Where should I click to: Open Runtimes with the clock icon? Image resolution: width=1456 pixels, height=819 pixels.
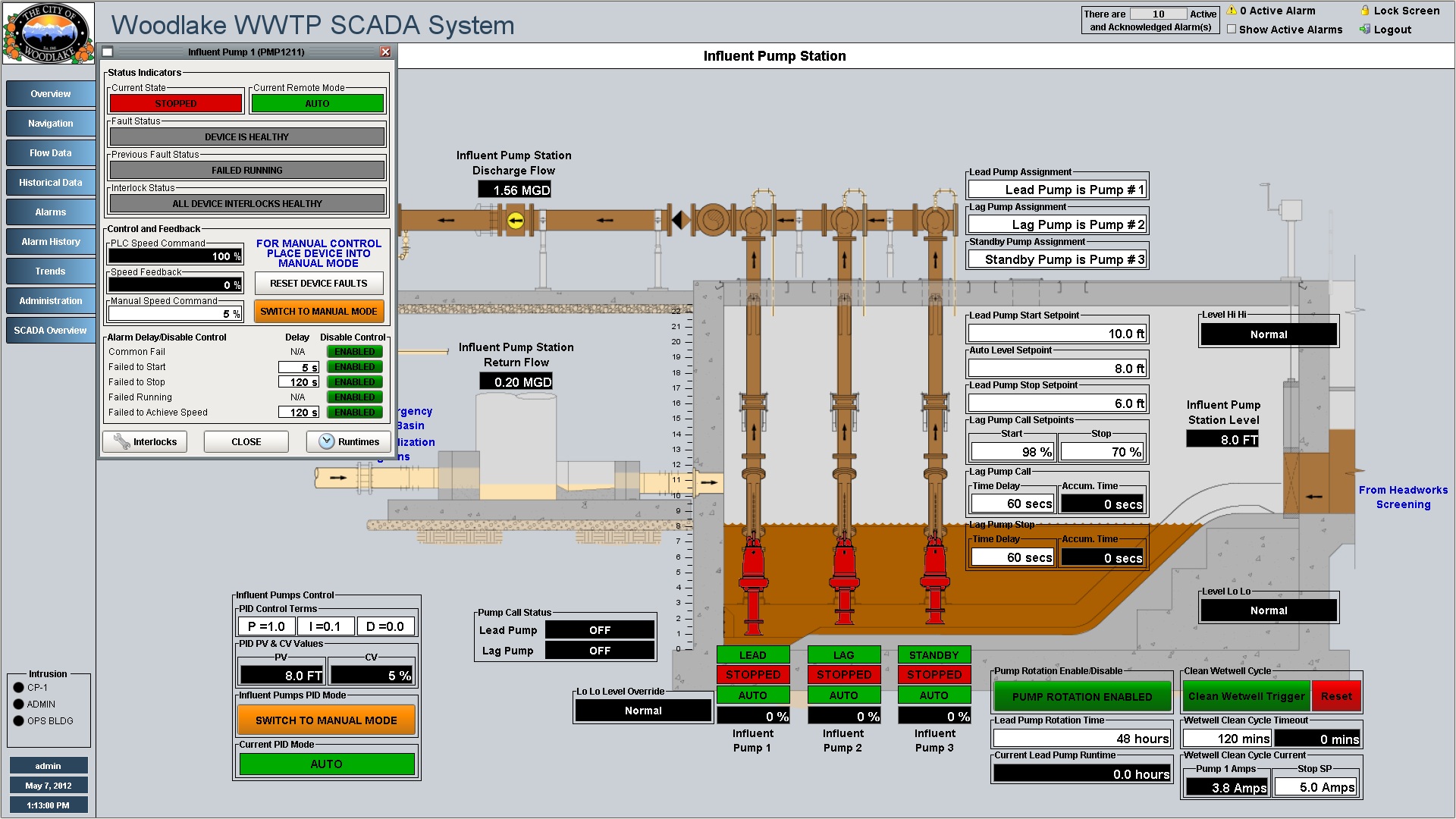[349, 442]
